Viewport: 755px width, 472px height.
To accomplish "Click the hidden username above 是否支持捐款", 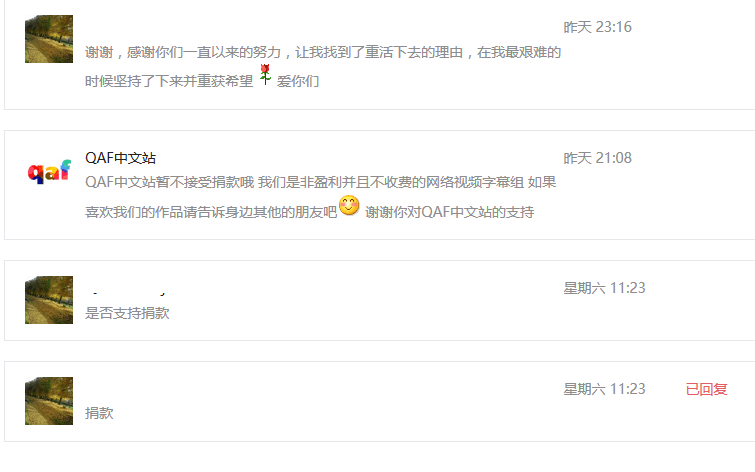I will pyautogui.click(x=126, y=290).
